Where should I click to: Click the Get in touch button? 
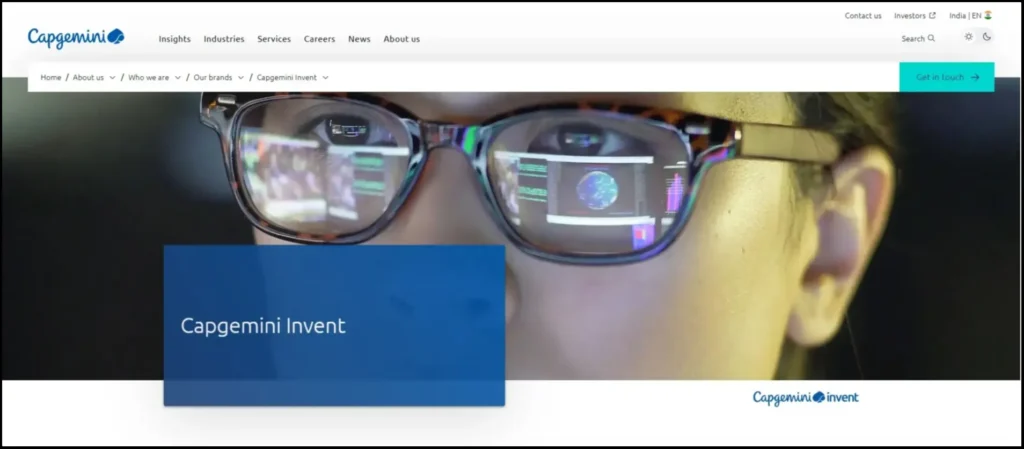pyautogui.click(x=947, y=77)
